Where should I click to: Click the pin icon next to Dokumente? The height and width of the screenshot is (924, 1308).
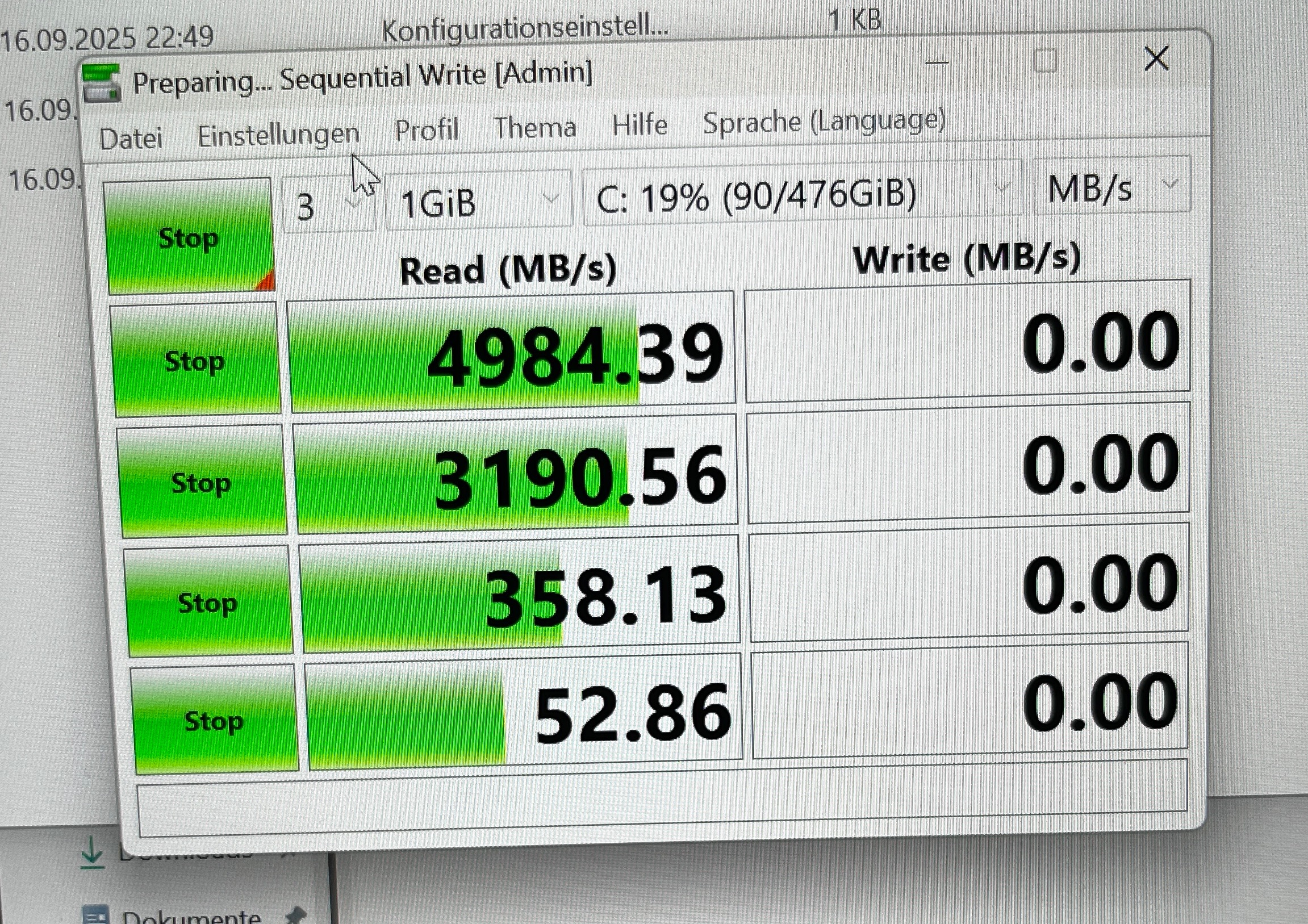295,914
